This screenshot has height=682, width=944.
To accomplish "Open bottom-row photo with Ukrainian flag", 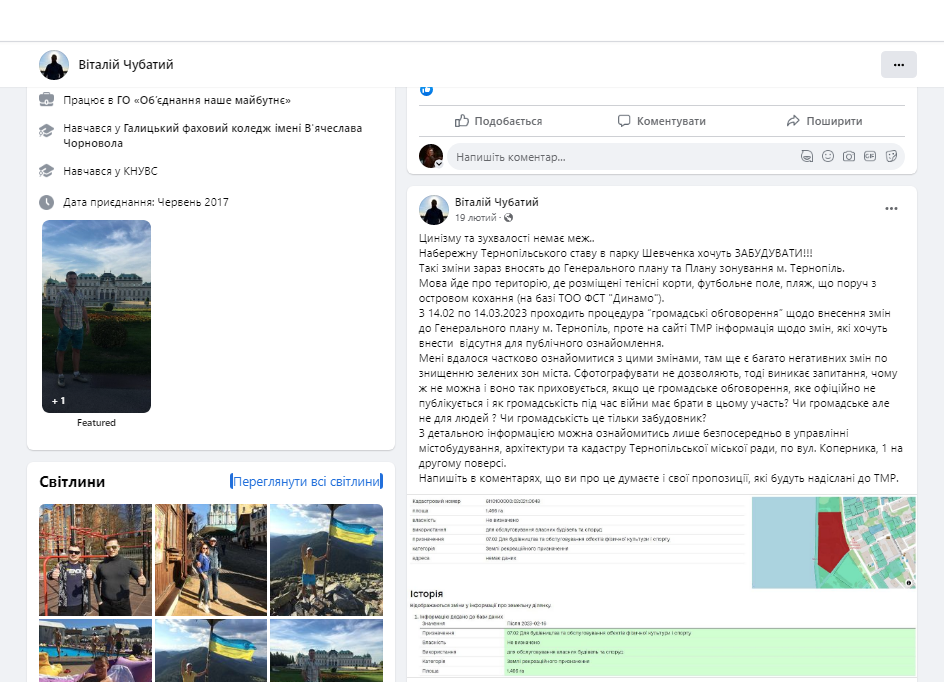I will [x=211, y=651].
